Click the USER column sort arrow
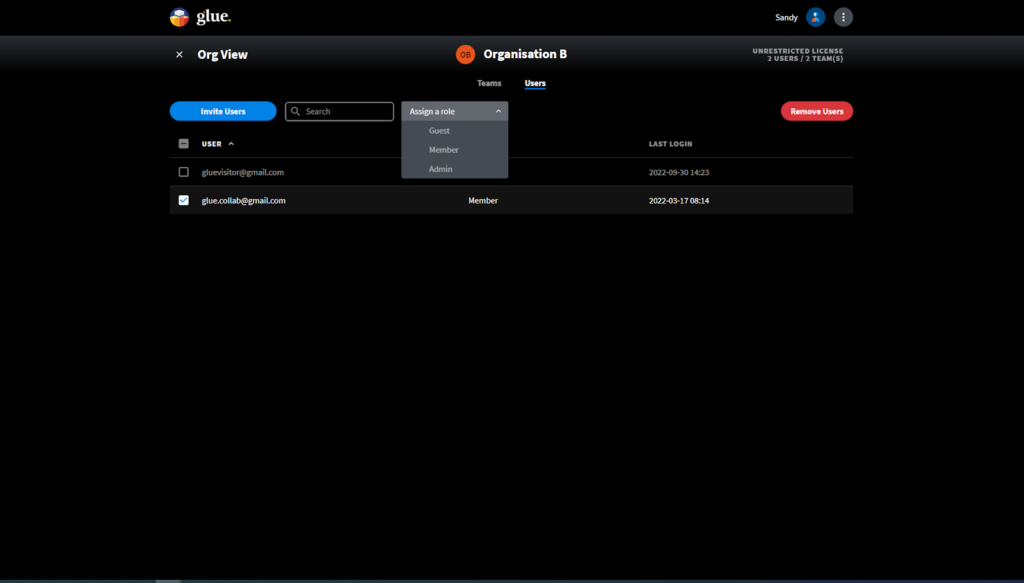The image size is (1024, 583). (x=231, y=144)
